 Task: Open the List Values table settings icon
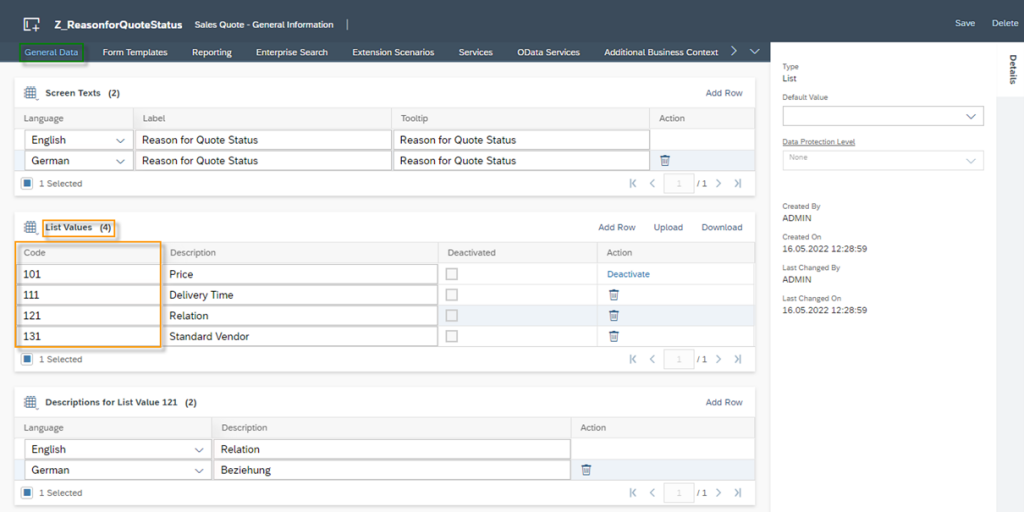coord(31,228)
